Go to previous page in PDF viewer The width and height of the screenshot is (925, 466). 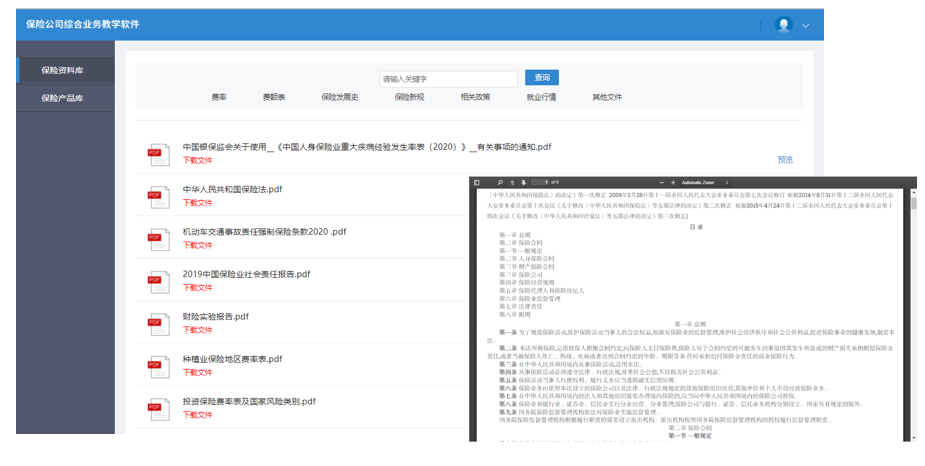point(511,183)
